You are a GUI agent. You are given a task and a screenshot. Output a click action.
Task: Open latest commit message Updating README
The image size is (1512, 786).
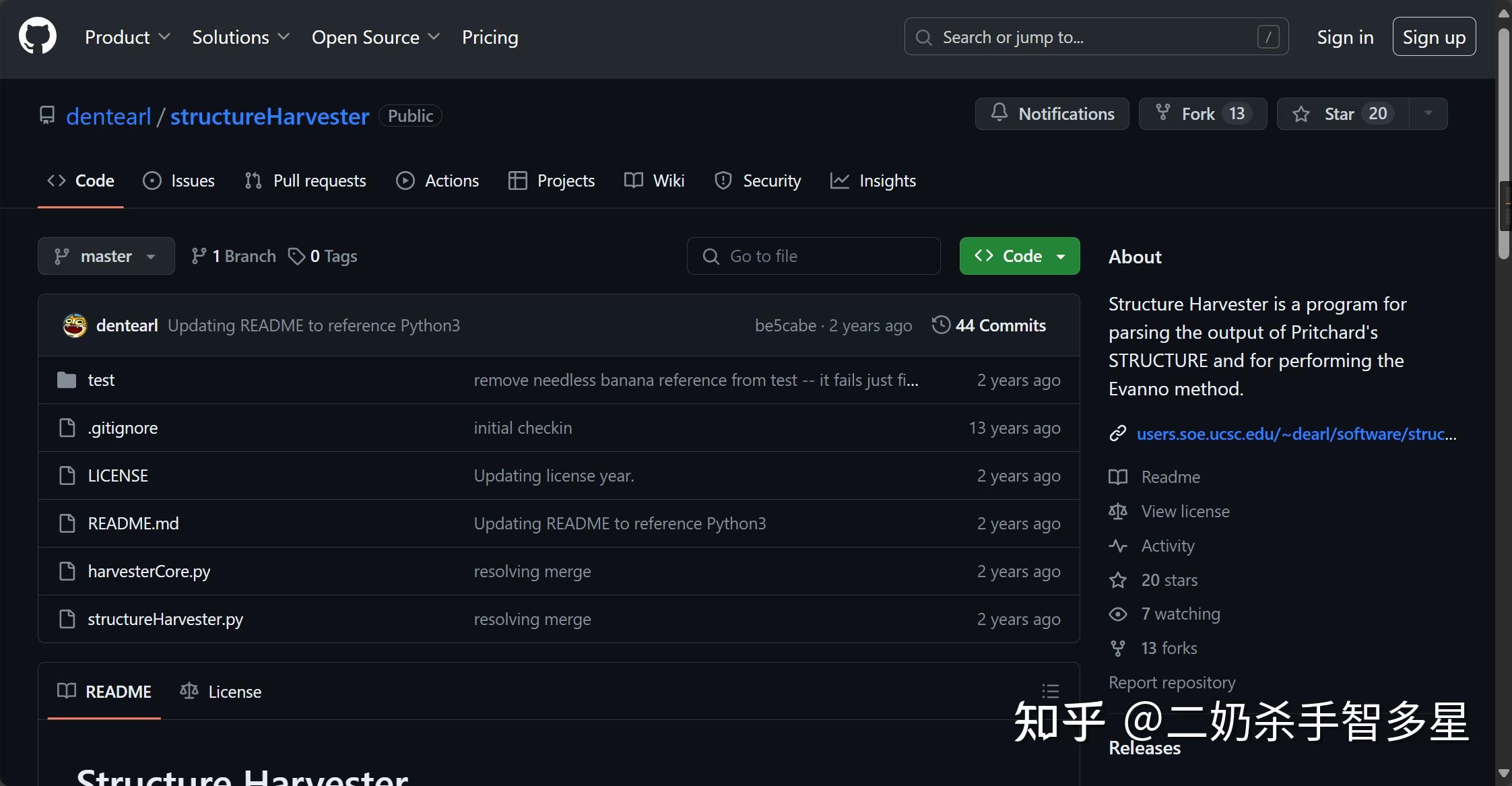pyautogui.click(x=314, y=325)
